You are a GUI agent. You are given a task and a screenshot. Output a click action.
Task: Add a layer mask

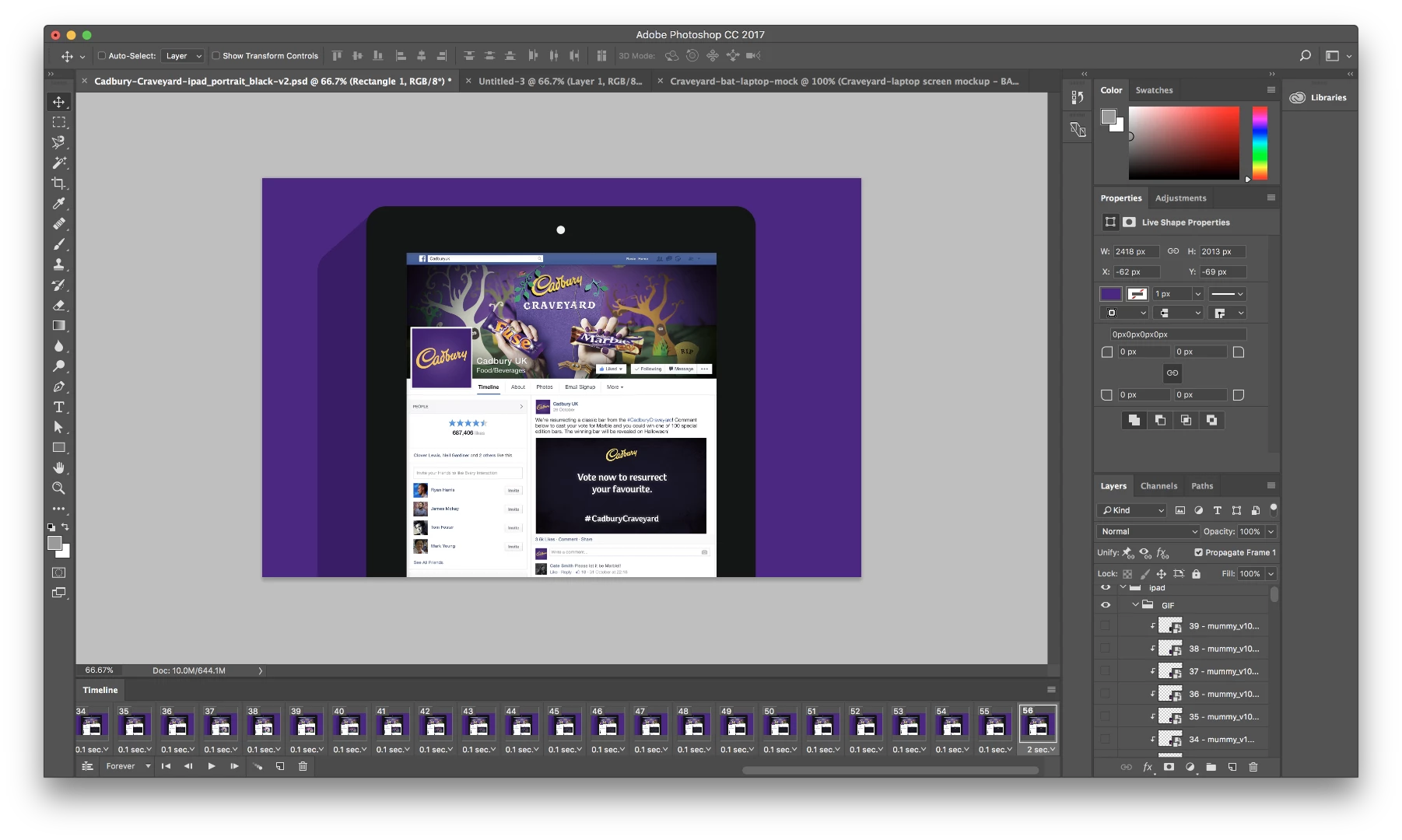[x=1169, y=767]
